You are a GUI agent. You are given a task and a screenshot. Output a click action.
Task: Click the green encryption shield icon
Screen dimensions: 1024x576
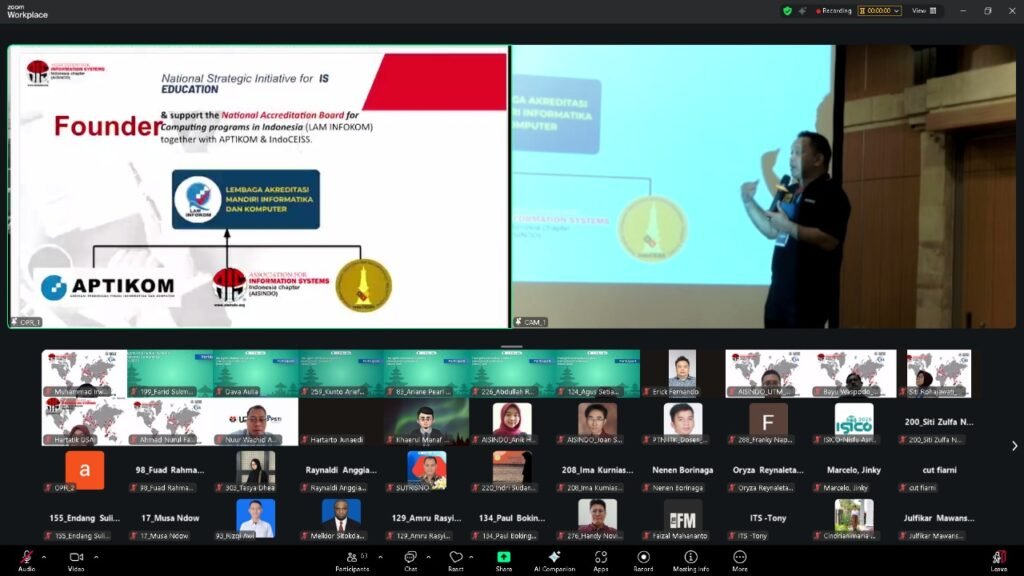(x=788, y=10)
